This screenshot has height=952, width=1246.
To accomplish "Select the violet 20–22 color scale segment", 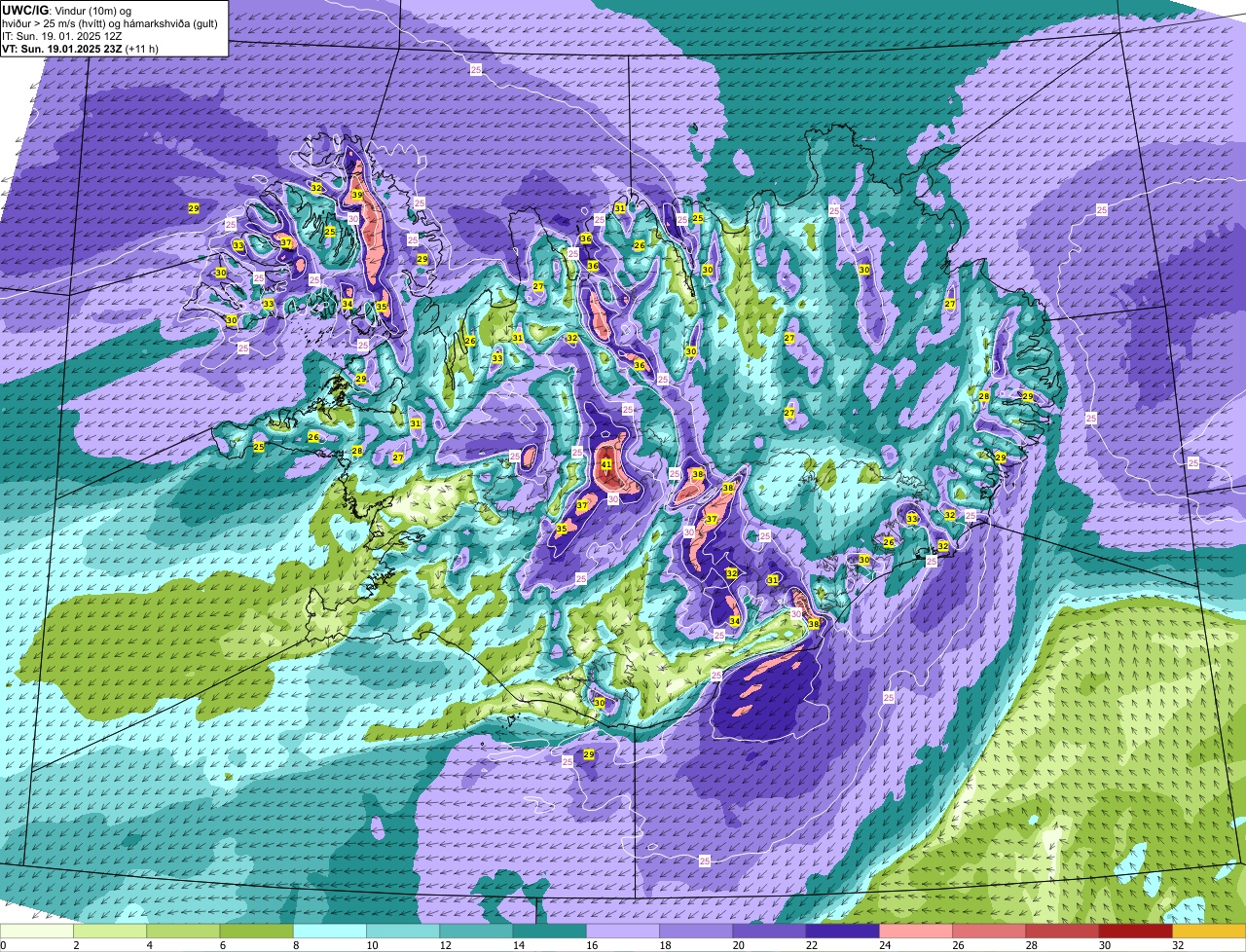I will (x=770, y=931).
